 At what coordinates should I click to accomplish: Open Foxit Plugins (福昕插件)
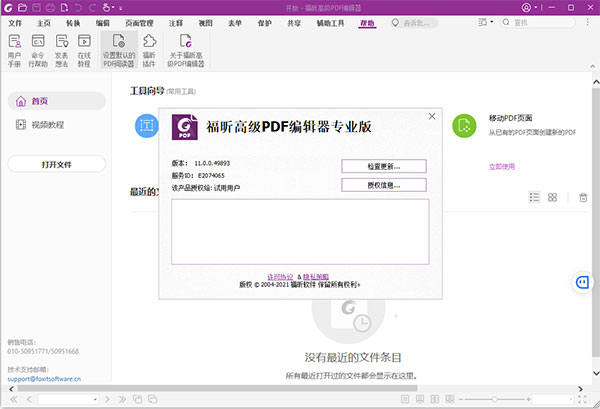(149, 51)
